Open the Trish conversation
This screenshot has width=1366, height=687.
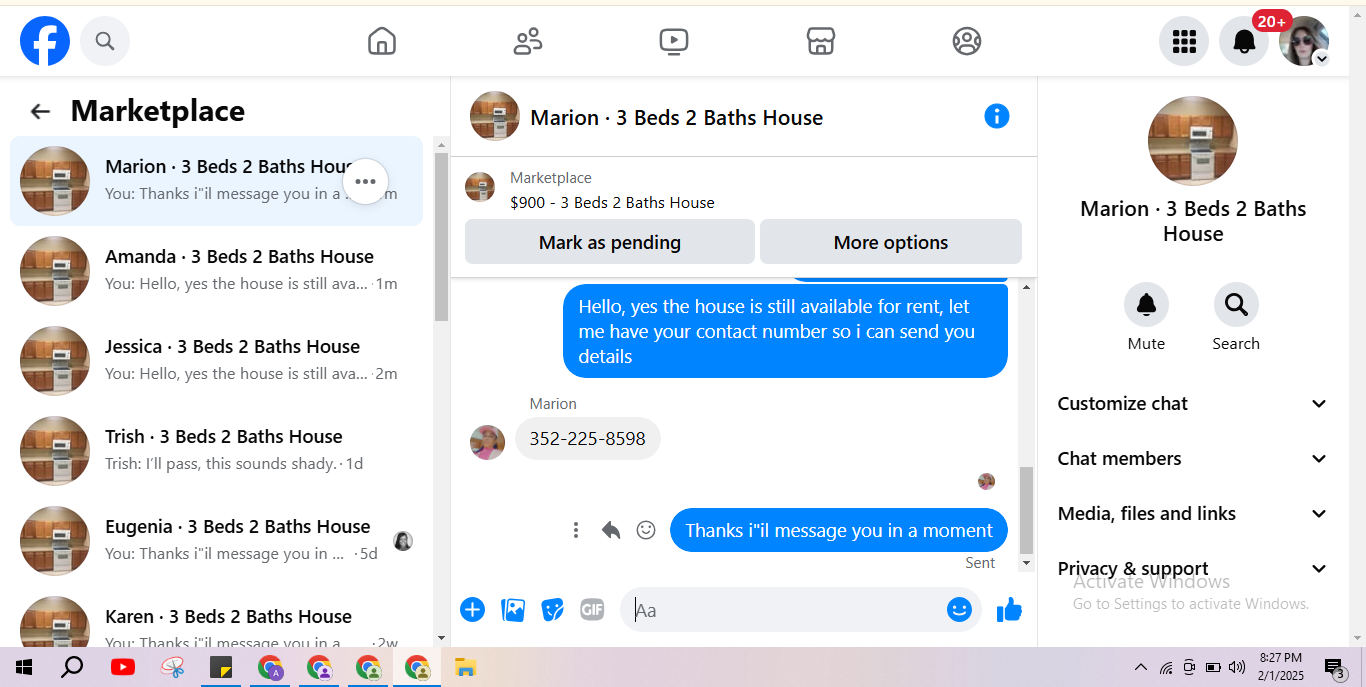click(216, 451)
